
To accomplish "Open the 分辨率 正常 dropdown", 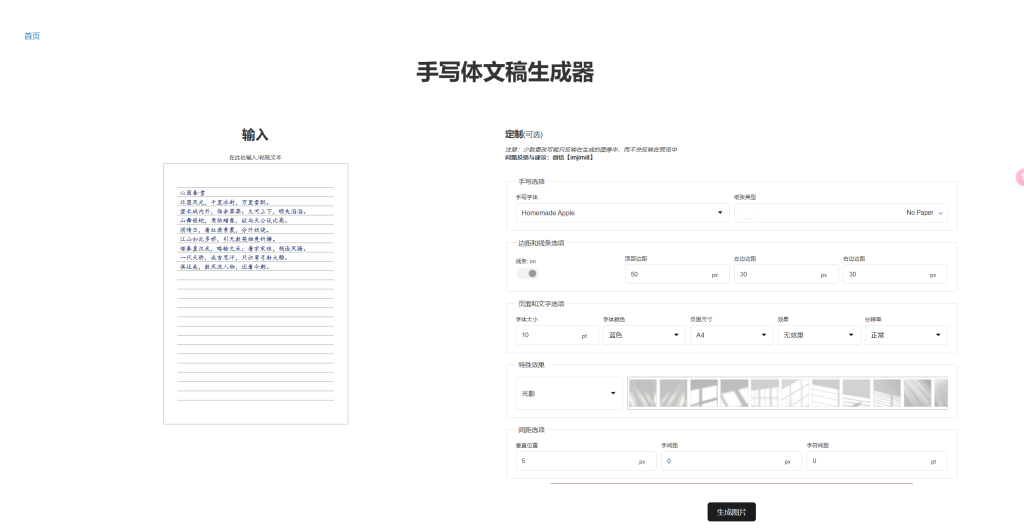I will [906, 335].
